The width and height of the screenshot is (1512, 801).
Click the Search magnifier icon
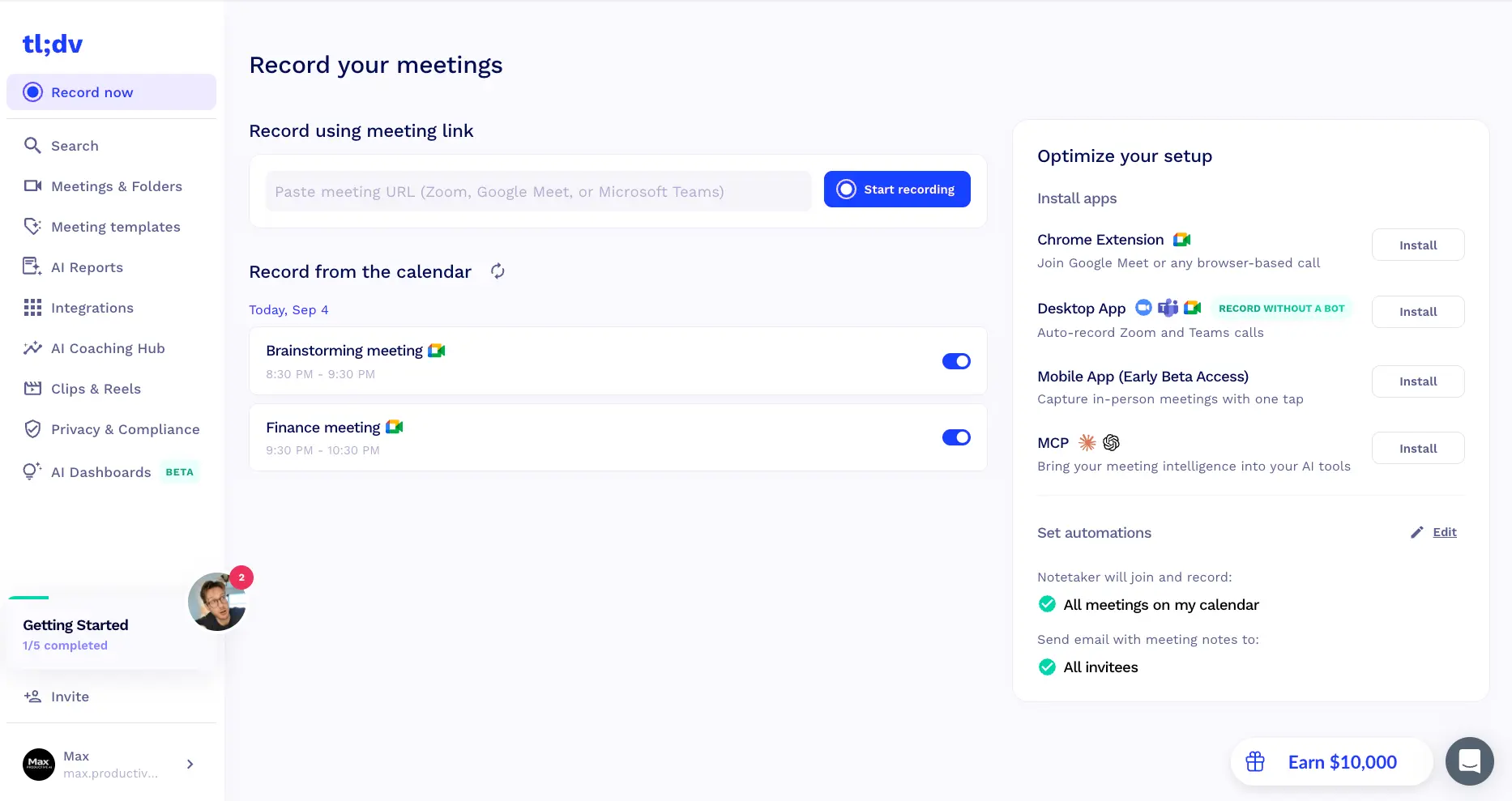[32, 146]
